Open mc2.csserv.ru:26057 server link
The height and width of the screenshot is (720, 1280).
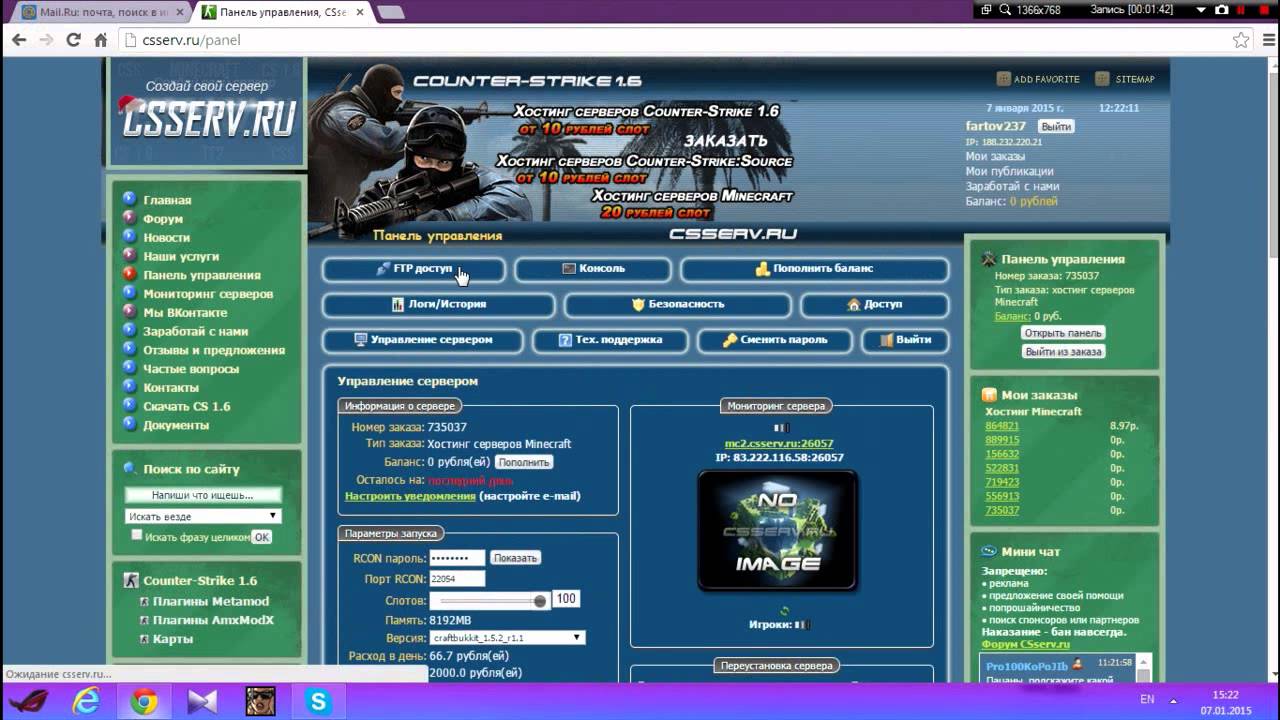coord(779,443)
